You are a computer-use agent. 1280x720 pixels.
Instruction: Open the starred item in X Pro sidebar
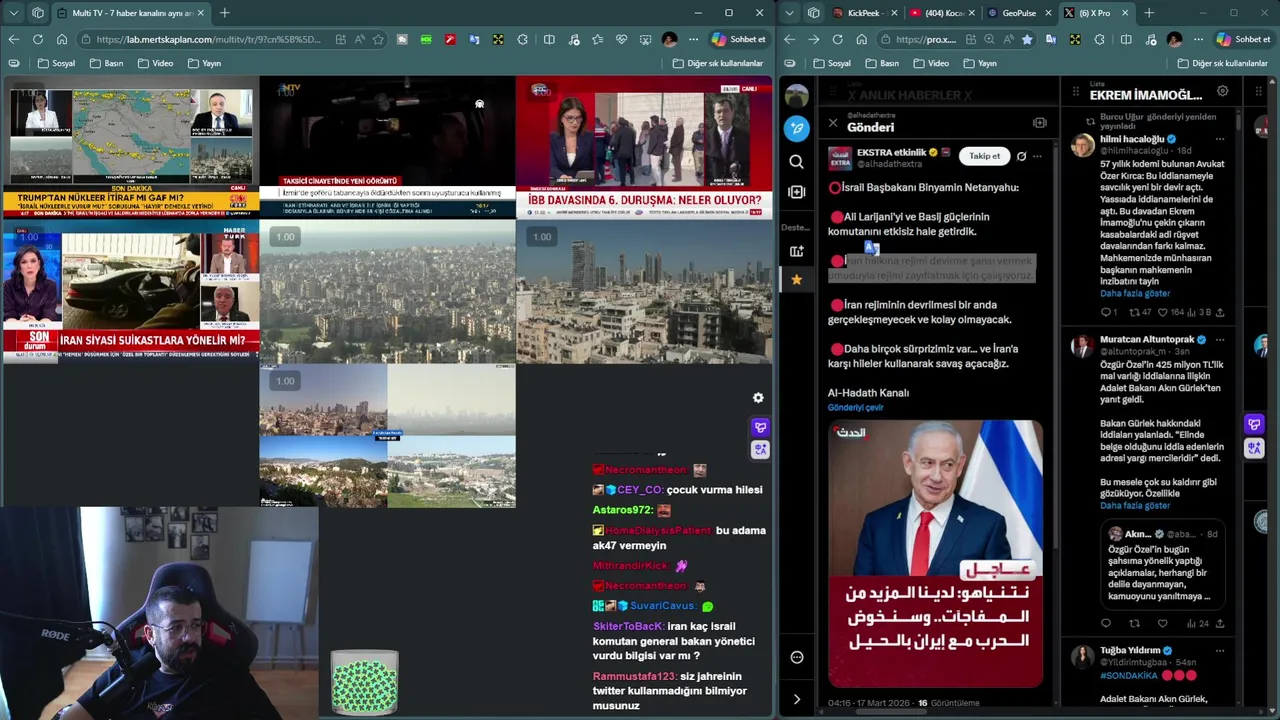796,280
